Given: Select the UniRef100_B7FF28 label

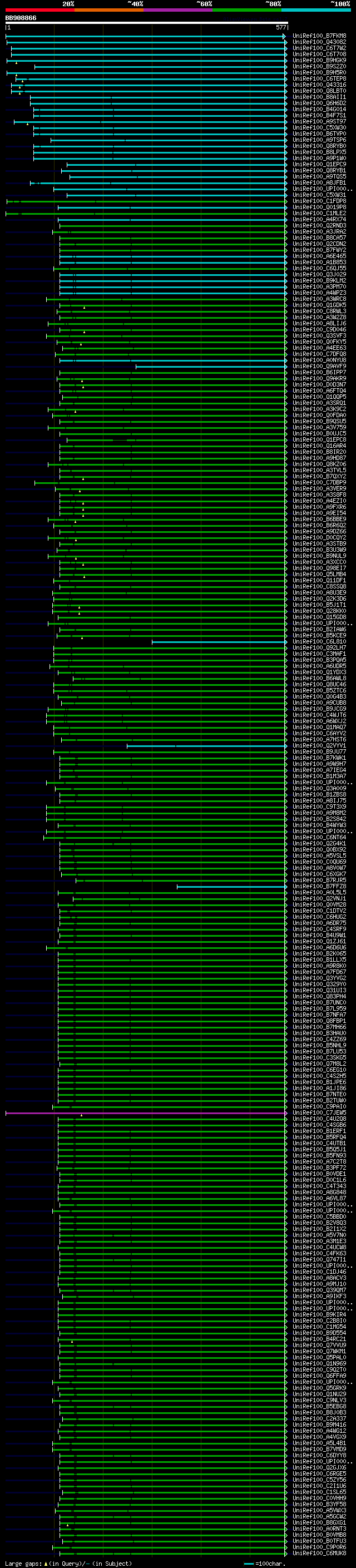Looking at the screenshot, I should 319,886.
